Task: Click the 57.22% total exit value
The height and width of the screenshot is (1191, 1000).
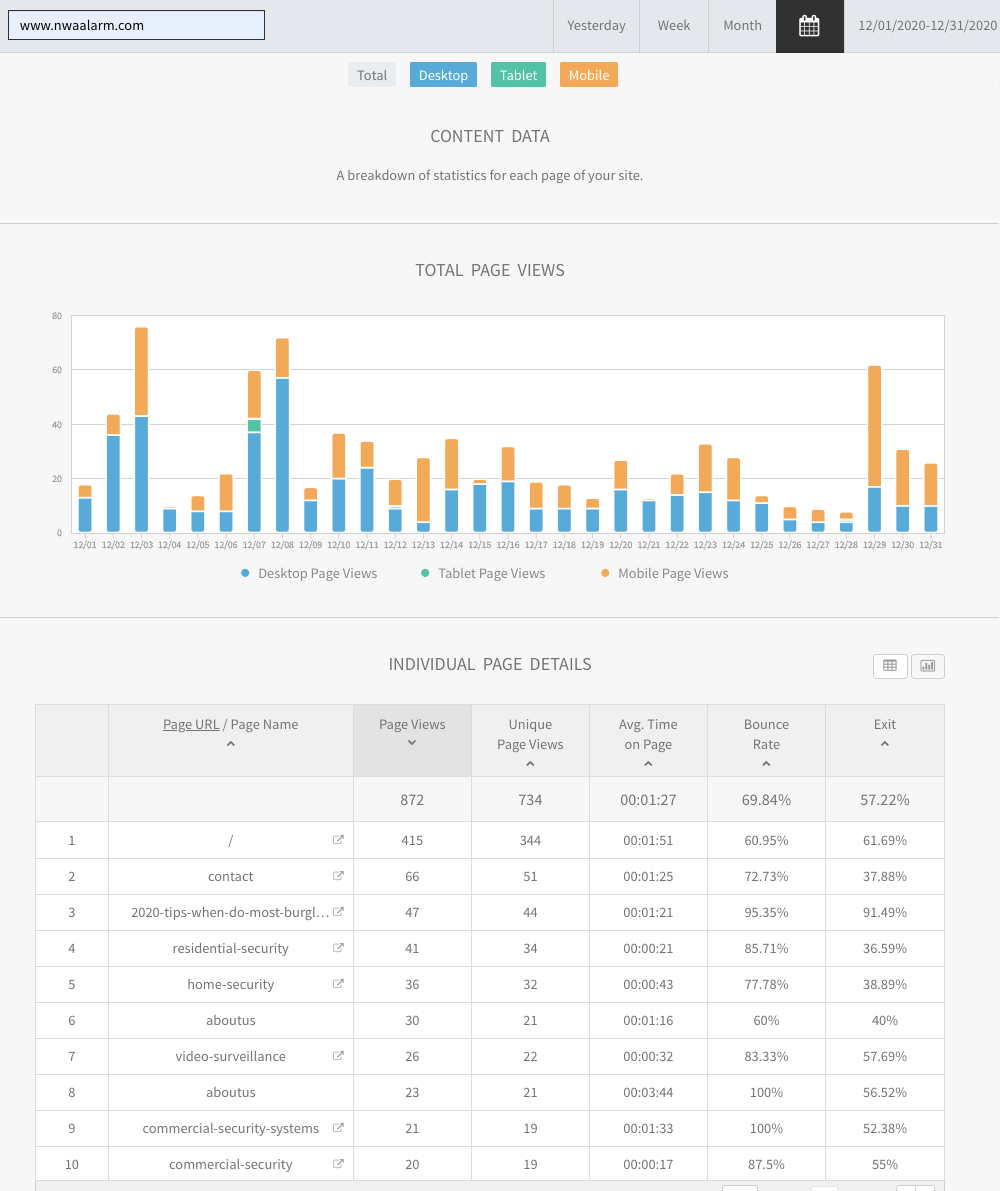Action: [885, 800]
